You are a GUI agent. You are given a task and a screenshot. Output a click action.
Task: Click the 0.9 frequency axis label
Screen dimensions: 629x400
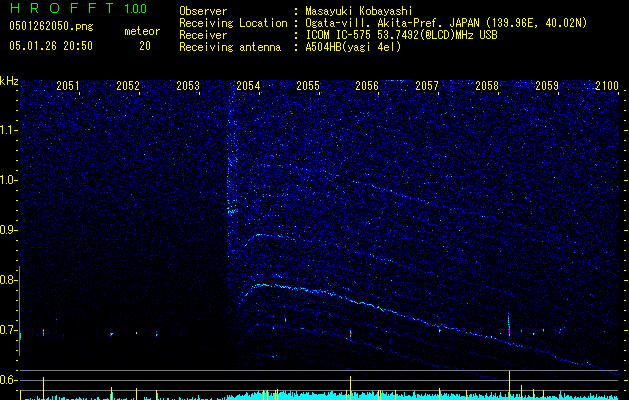(x=8, y=230)
